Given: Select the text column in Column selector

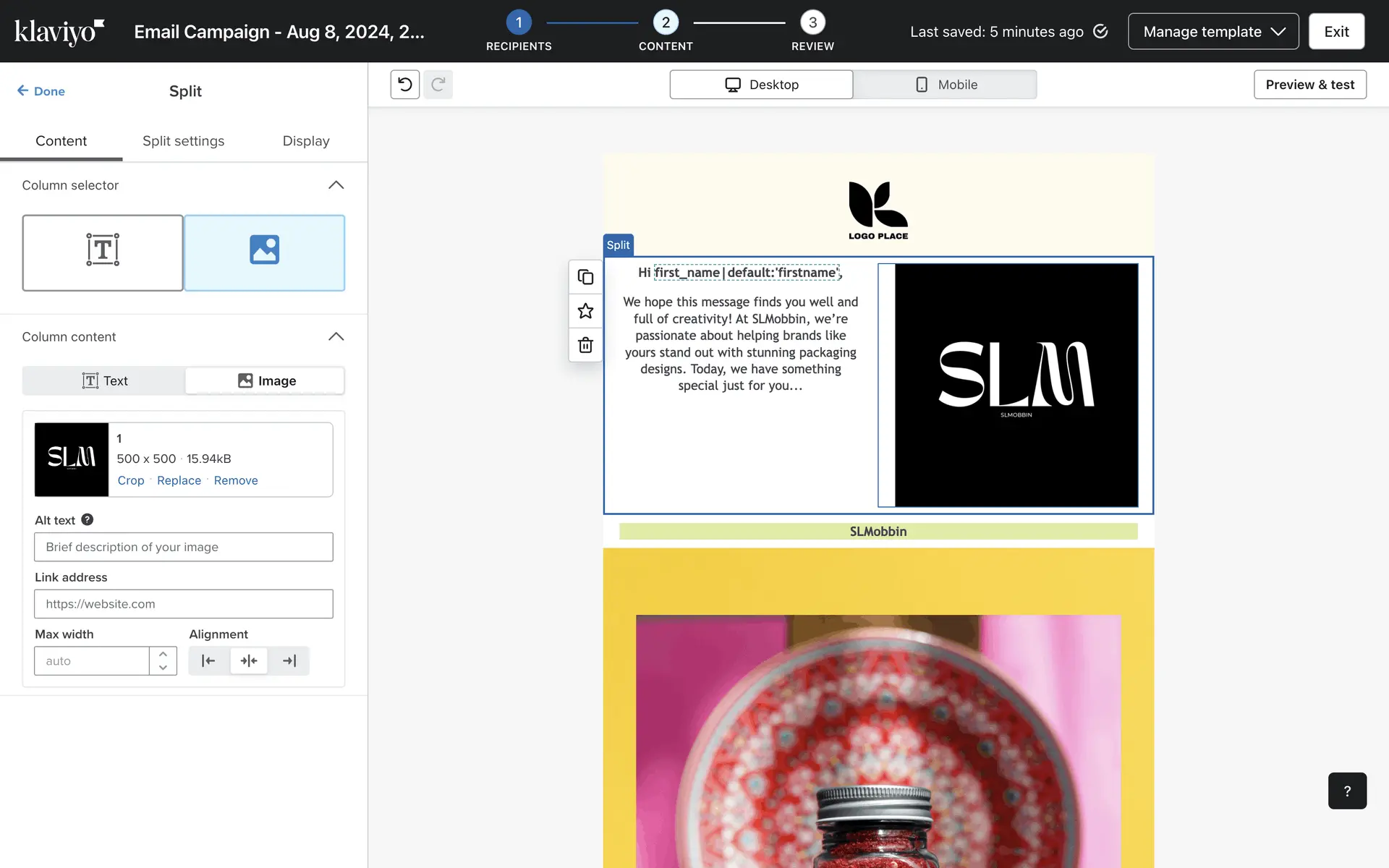Looking at the screenshot, I should (x=103, y=252).
